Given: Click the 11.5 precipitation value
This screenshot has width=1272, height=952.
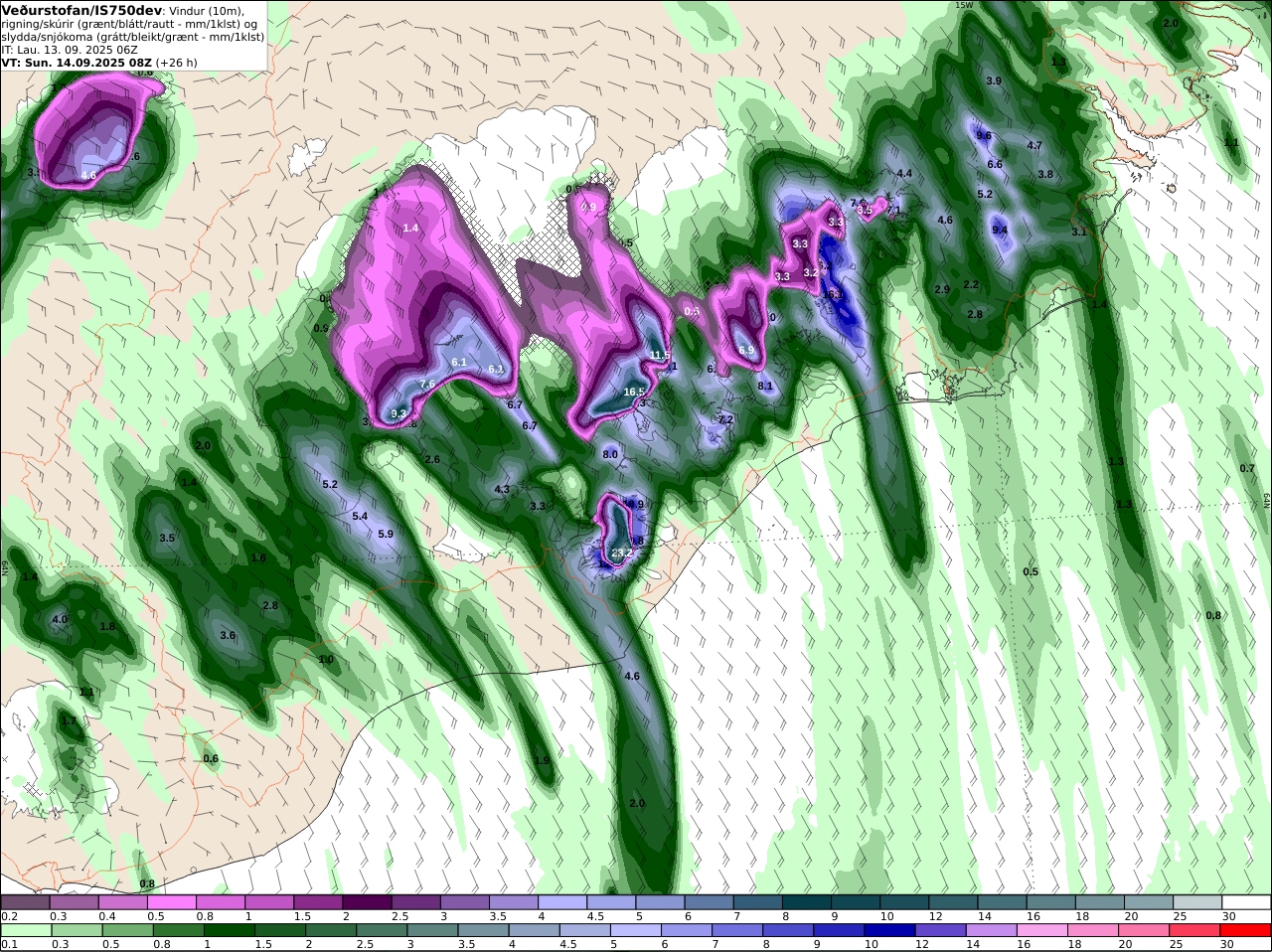Looking at the screenshot, I should [660, 355].
